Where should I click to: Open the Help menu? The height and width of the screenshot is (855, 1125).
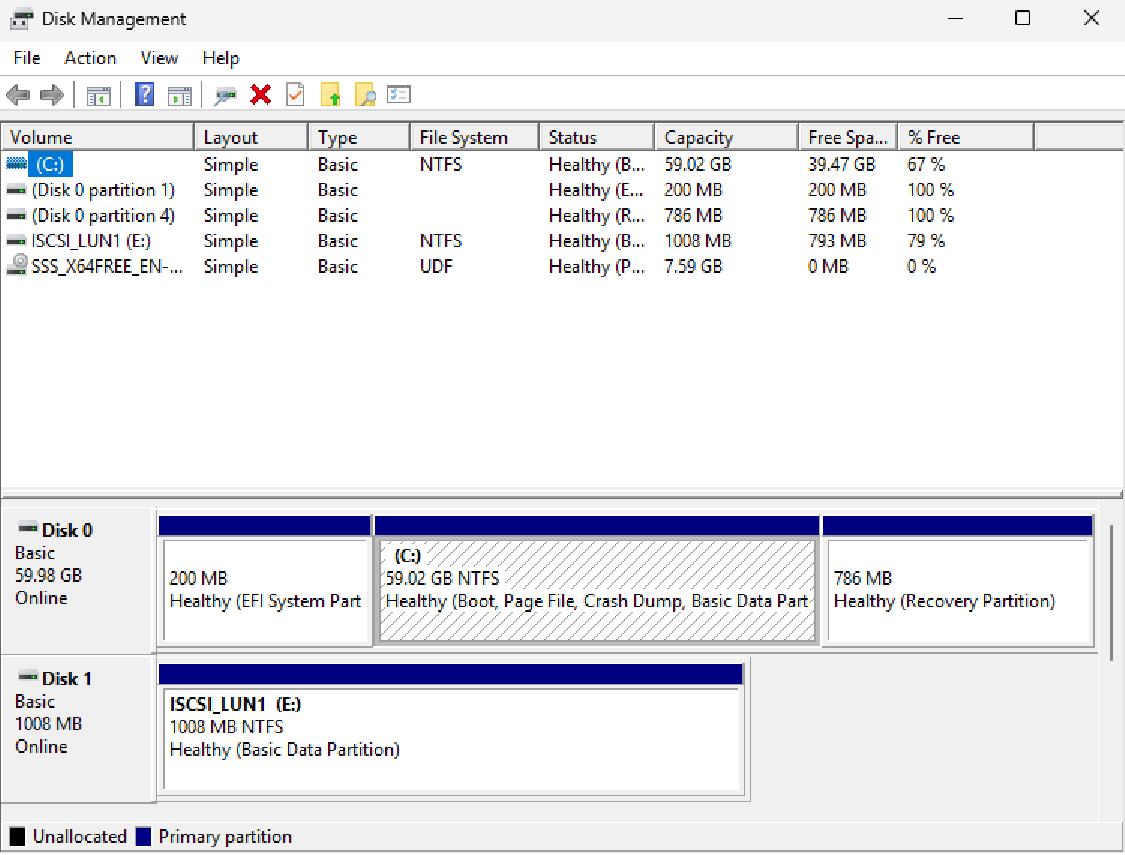[x=220, y=58]
